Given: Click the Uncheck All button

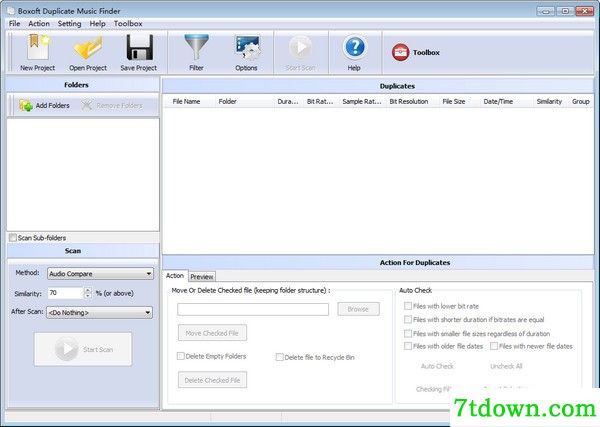Looking at the screenshot, I should coord(506,366).
